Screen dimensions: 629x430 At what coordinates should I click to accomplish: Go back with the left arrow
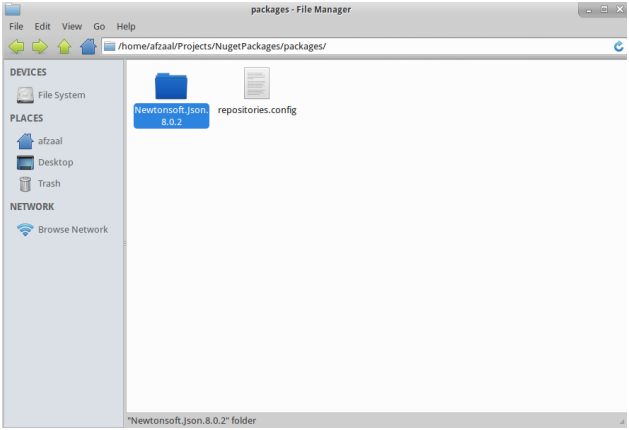tap(16, 47)
